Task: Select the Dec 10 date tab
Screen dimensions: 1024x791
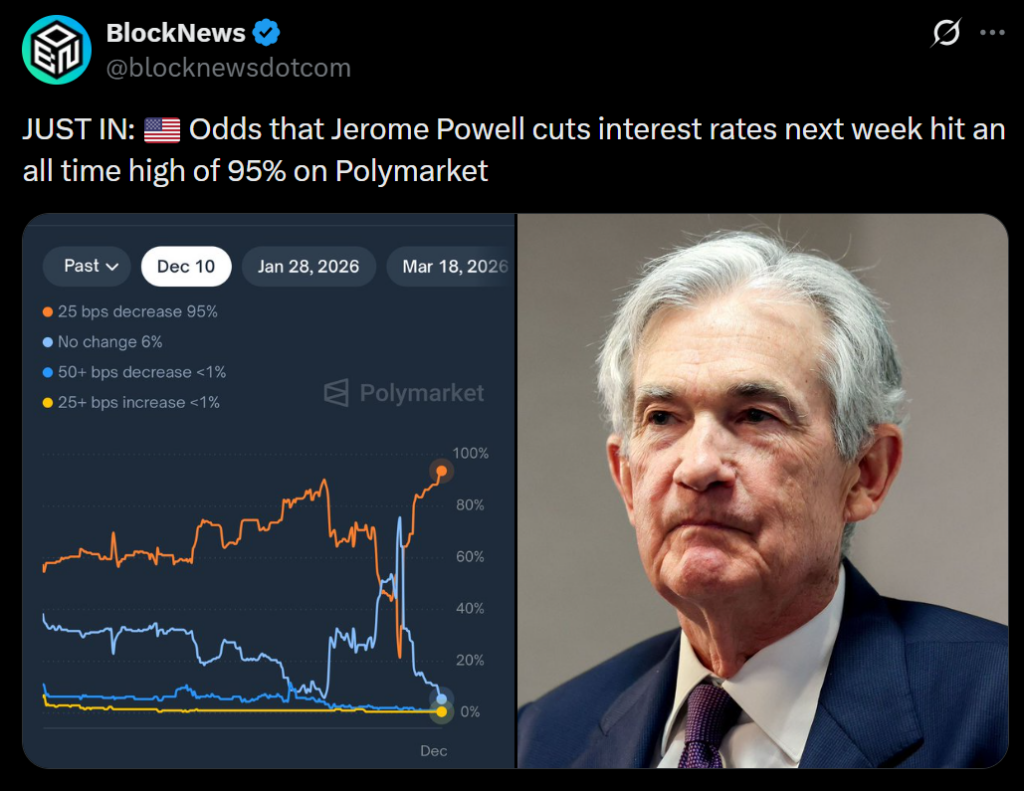Action: coord(186,267)
